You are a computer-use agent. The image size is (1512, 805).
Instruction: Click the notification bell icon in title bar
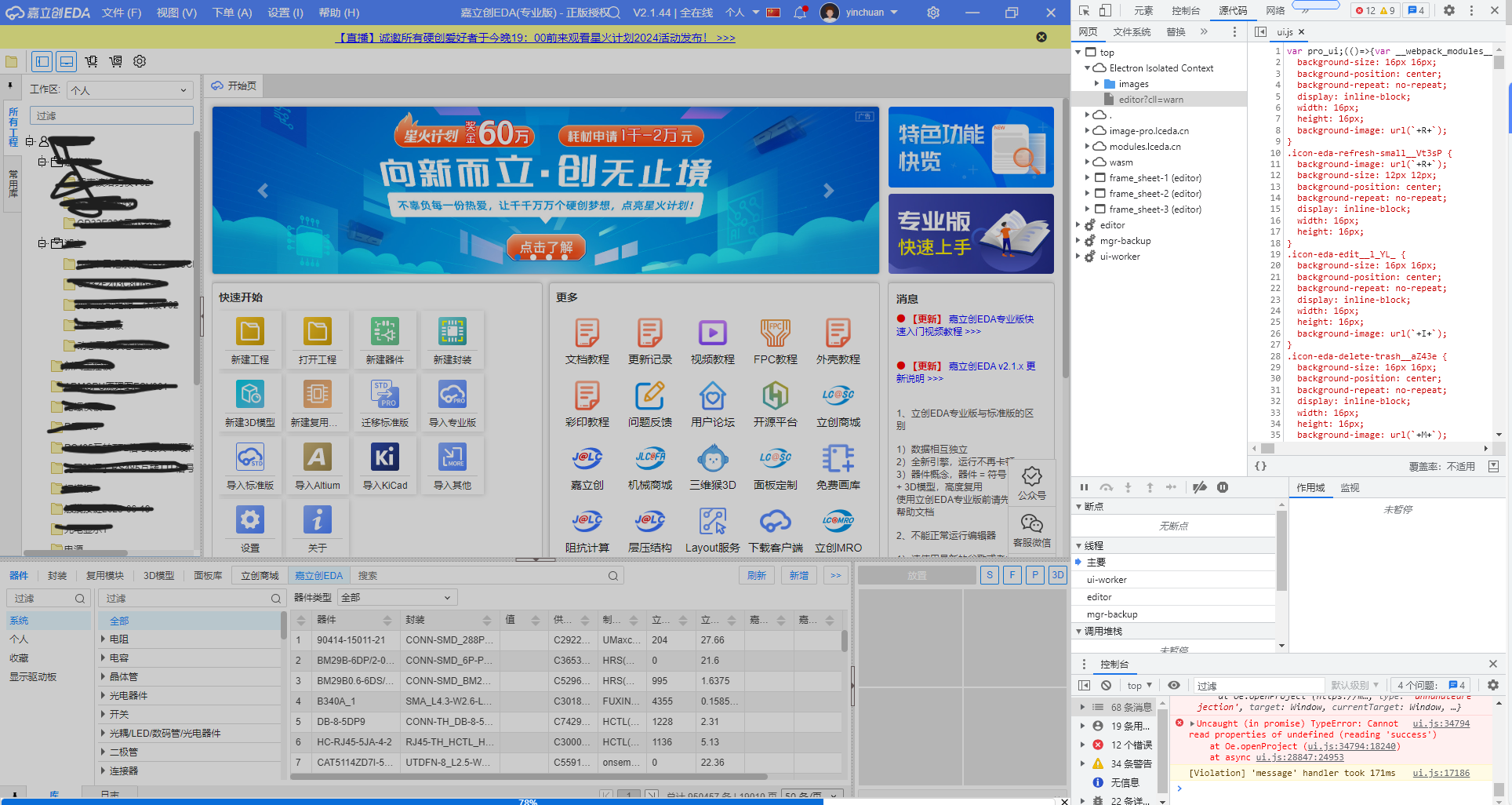(800, 13)
